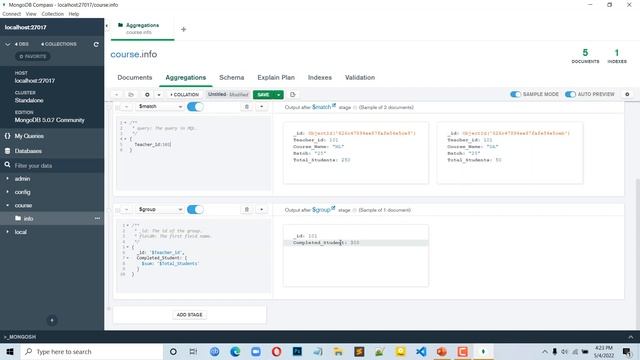
Task: Click the create database plus button in sidebar
Action: click(52, 320)
